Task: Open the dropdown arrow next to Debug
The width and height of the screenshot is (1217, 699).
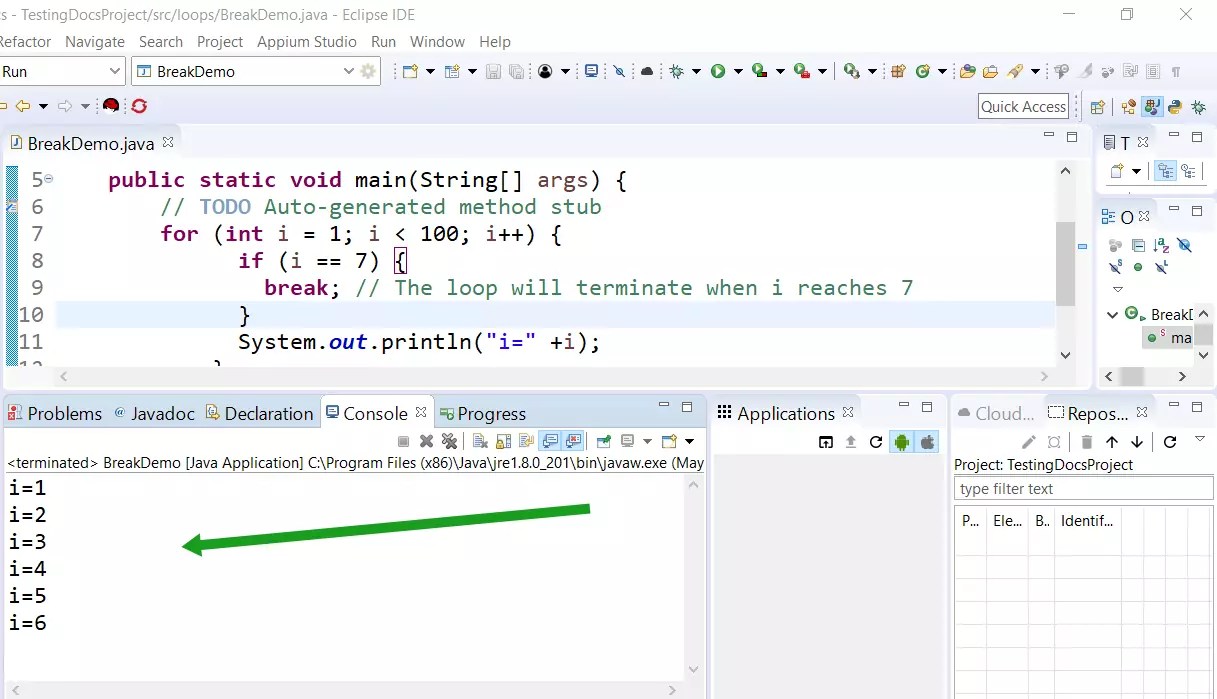Action: click(x=696, y=71)
